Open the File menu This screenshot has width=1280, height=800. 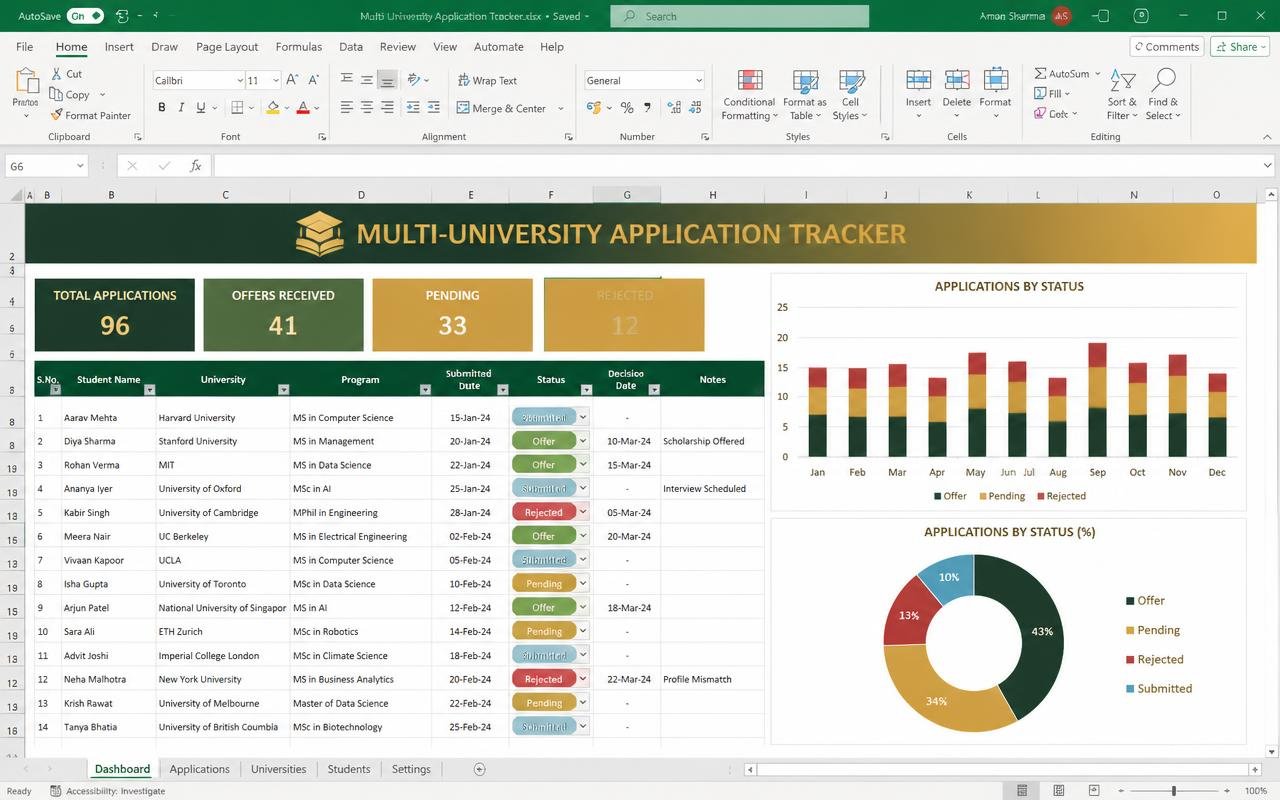click(24, 47)
